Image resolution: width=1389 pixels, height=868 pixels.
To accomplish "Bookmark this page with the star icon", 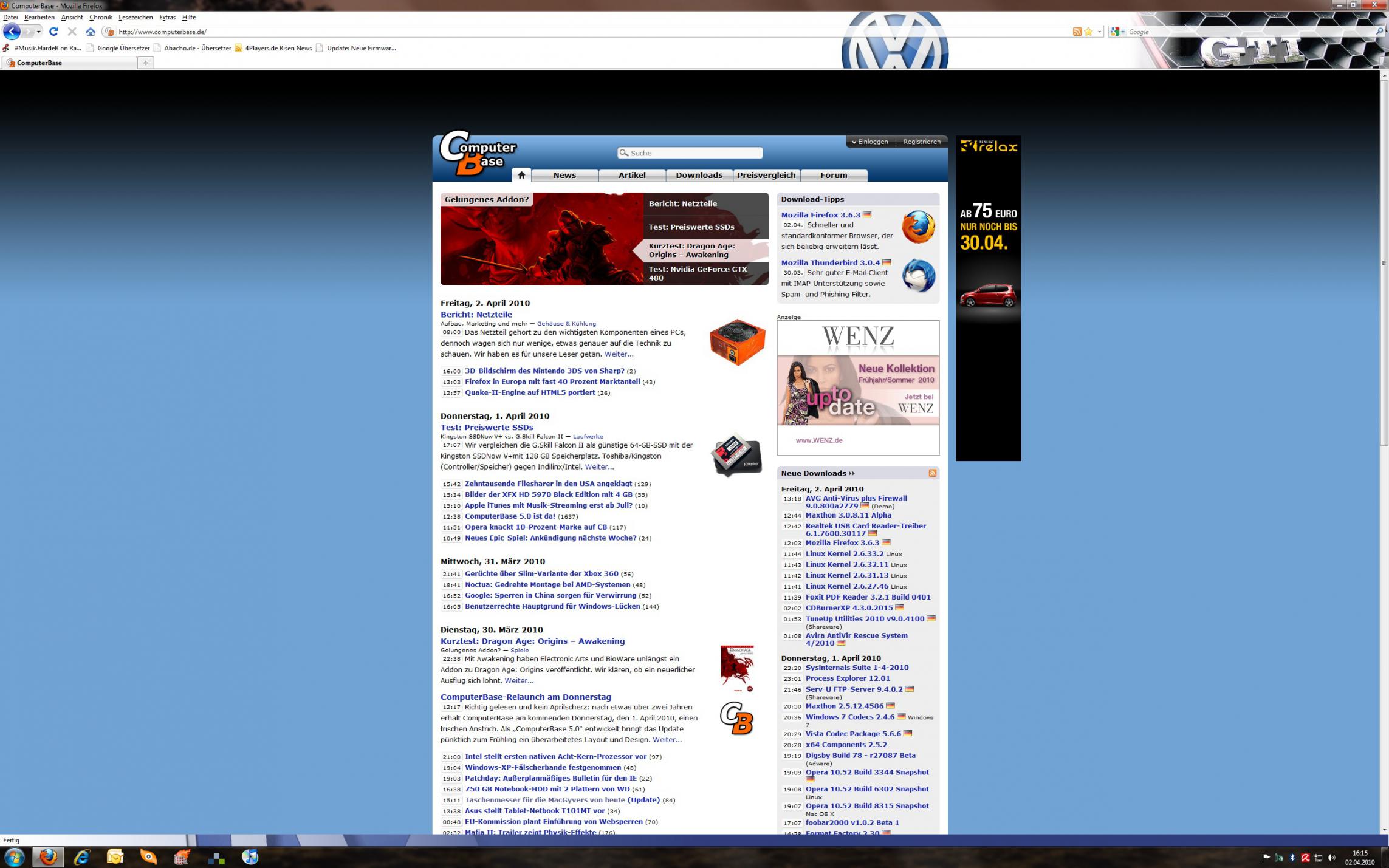I will click(1088, 32).
